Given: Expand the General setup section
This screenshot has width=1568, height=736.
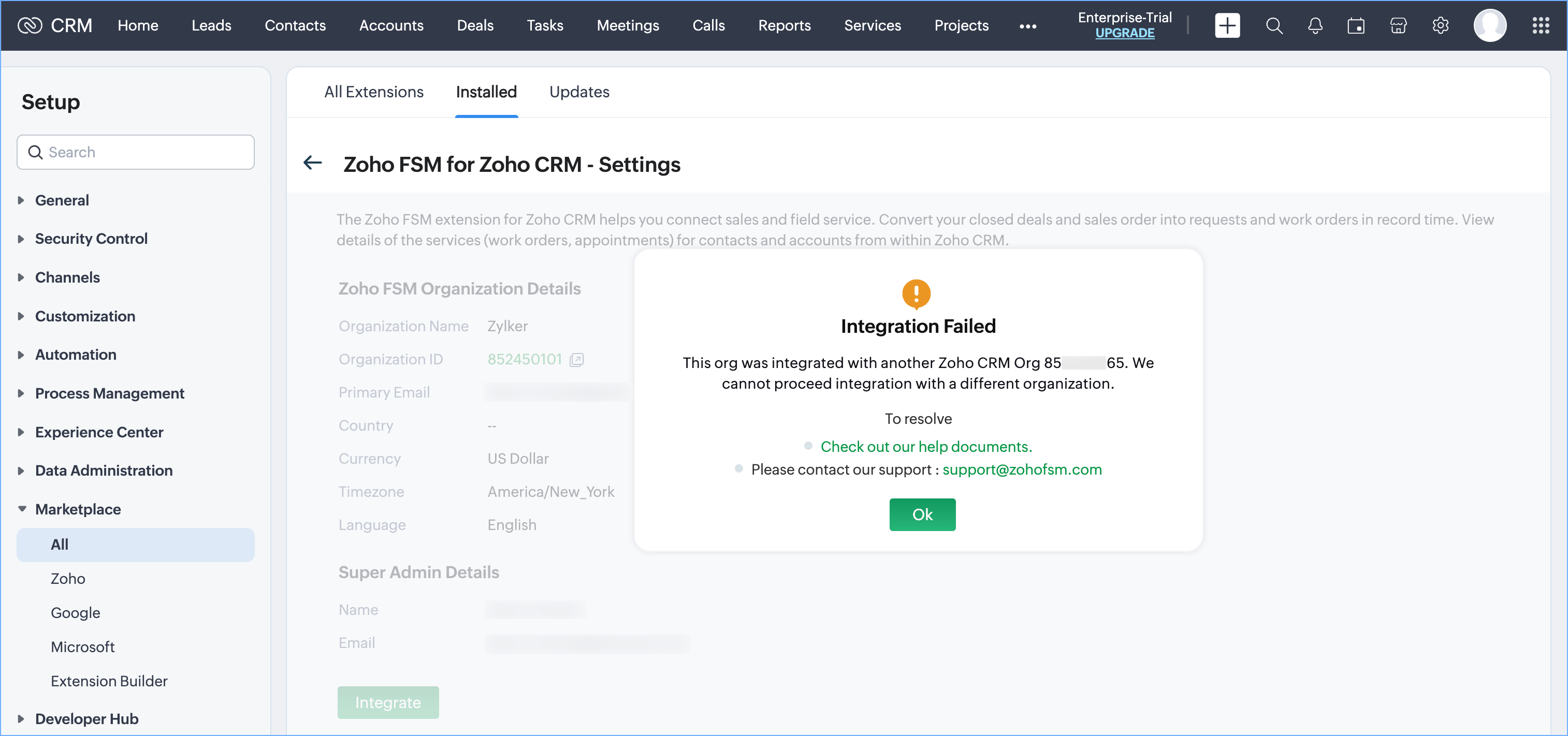Looking at the screenshot, I should click(x=62, y=200).
